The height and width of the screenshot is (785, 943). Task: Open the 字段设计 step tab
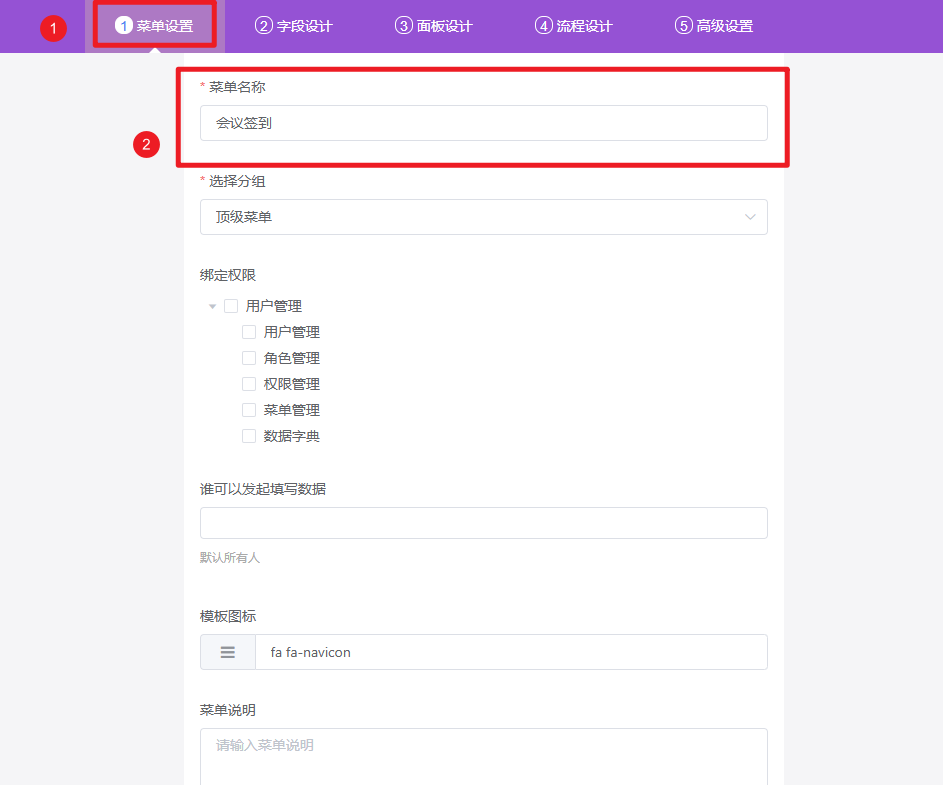(293, 26)
